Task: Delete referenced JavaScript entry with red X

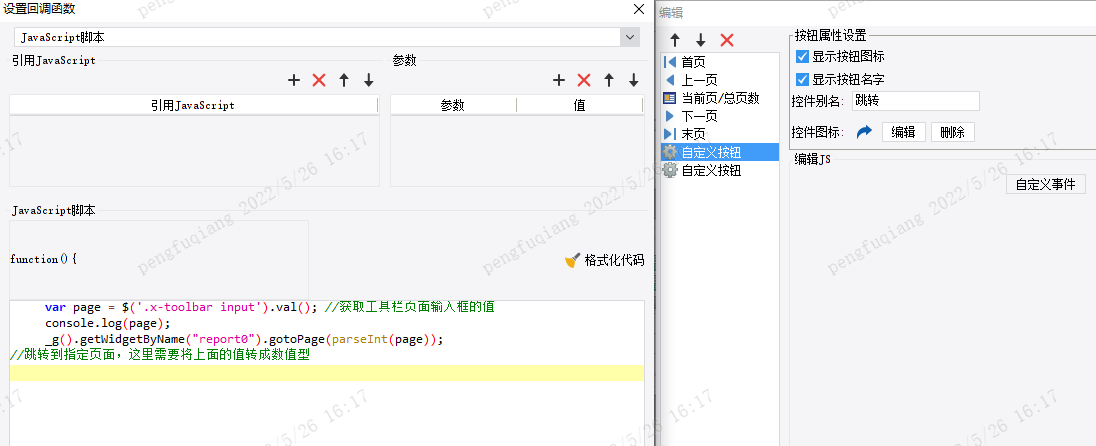Action: click(x=319, y=80)
